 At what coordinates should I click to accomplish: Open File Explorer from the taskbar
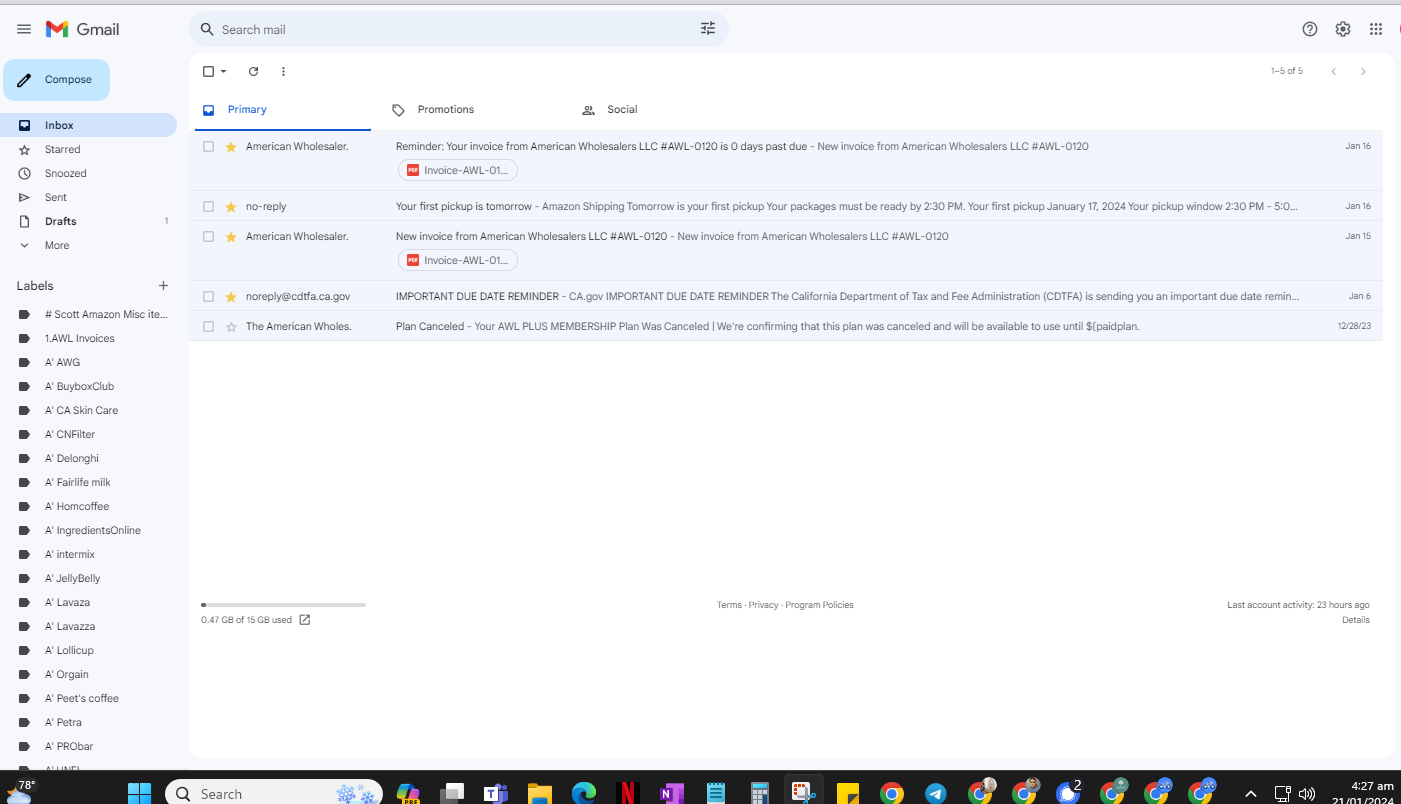(x=540, y=793)
